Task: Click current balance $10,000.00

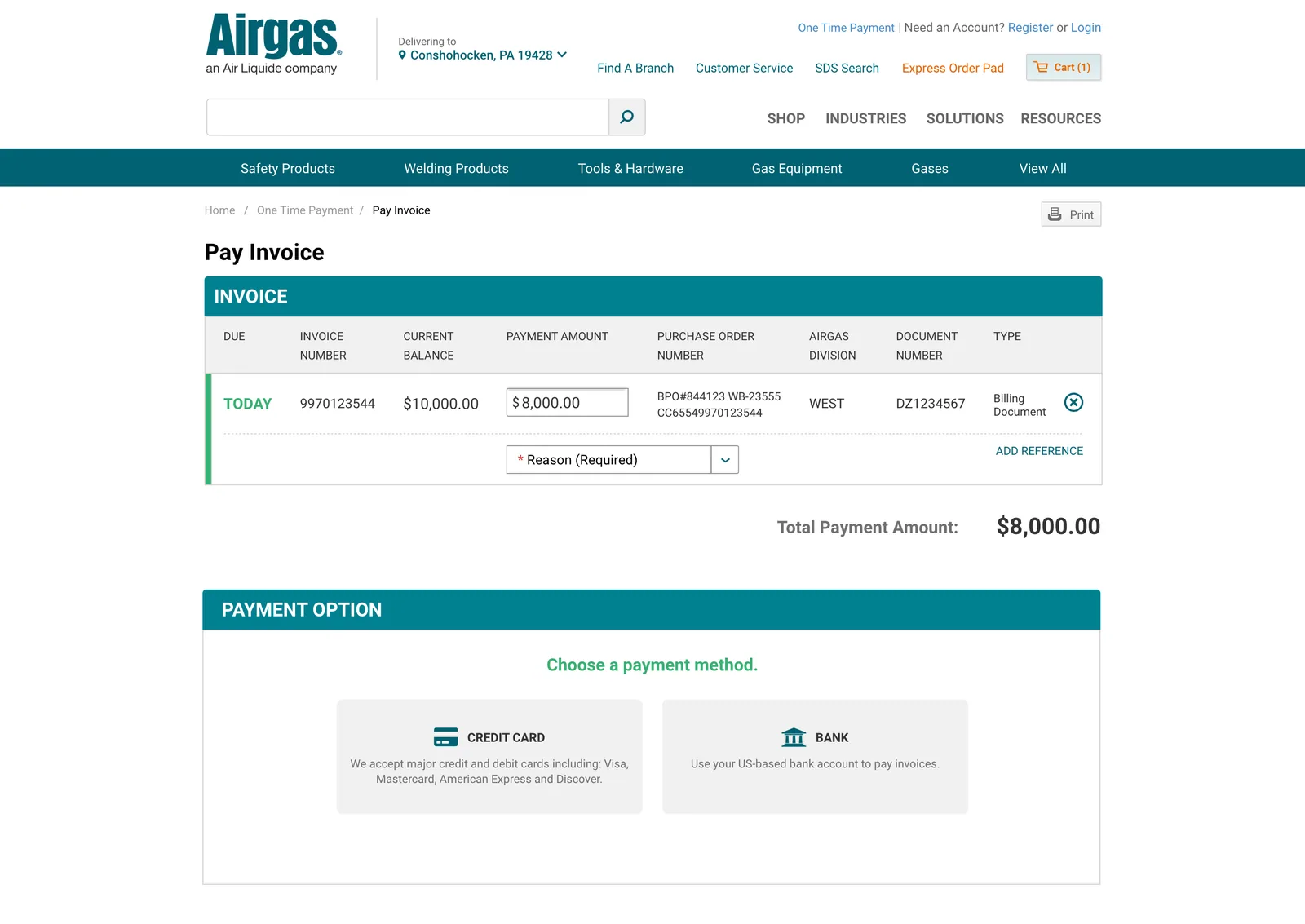Action: click(x=440, y=404)
